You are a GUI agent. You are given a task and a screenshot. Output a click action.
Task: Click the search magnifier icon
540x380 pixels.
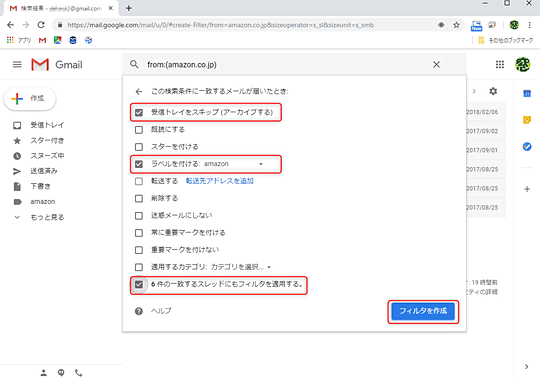[x=134, y=64]
